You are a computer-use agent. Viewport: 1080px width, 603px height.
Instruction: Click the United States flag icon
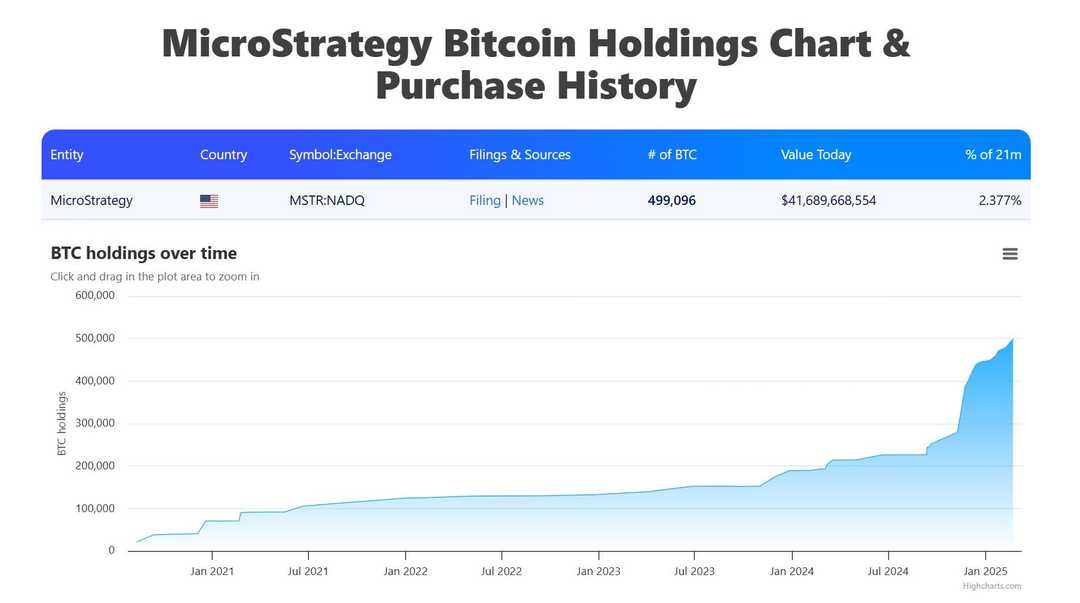[208, 200]
